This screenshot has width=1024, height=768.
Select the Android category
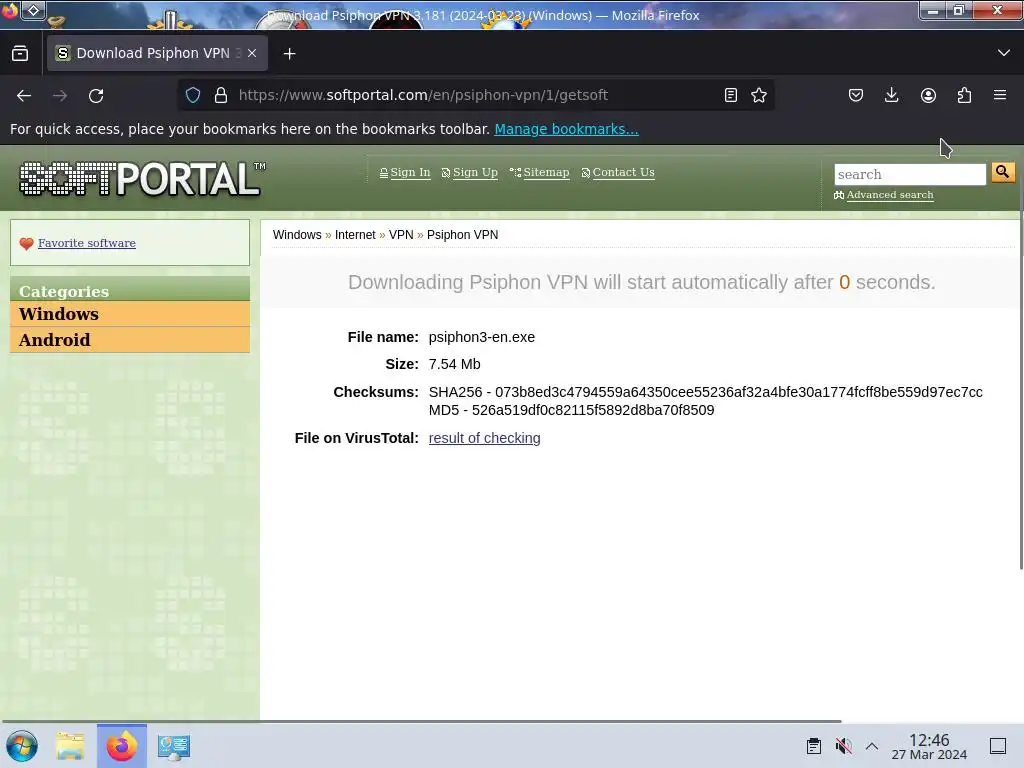pos(130,340)
